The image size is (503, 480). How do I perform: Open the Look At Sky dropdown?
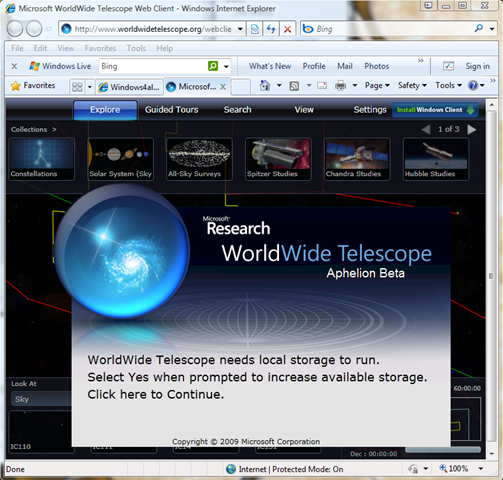tap(41, 399)
